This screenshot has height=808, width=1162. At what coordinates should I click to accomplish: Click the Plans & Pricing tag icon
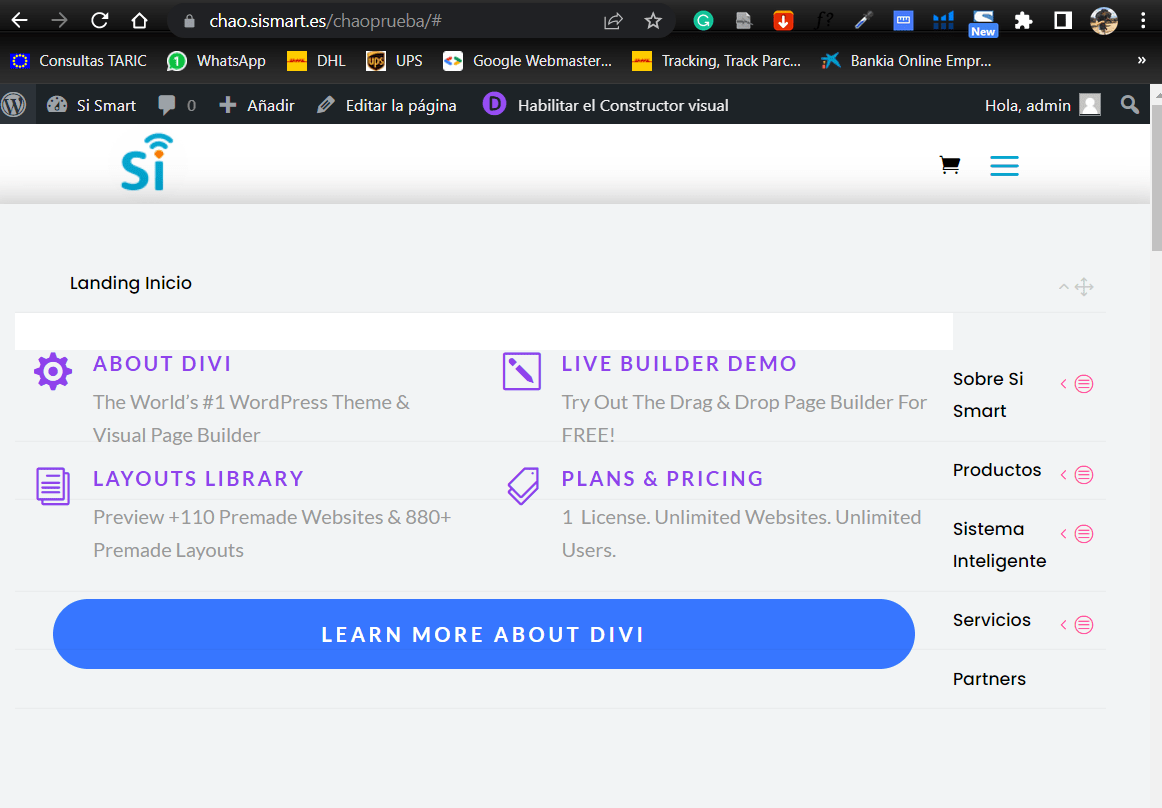pos(522,486)
